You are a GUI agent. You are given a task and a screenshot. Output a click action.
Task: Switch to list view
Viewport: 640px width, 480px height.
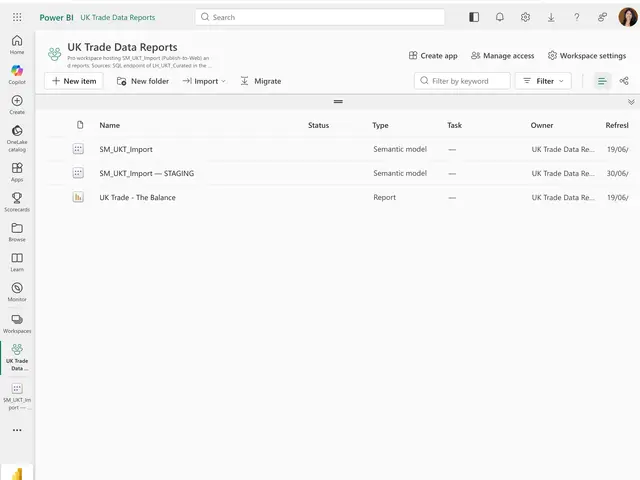click(602, 81)
